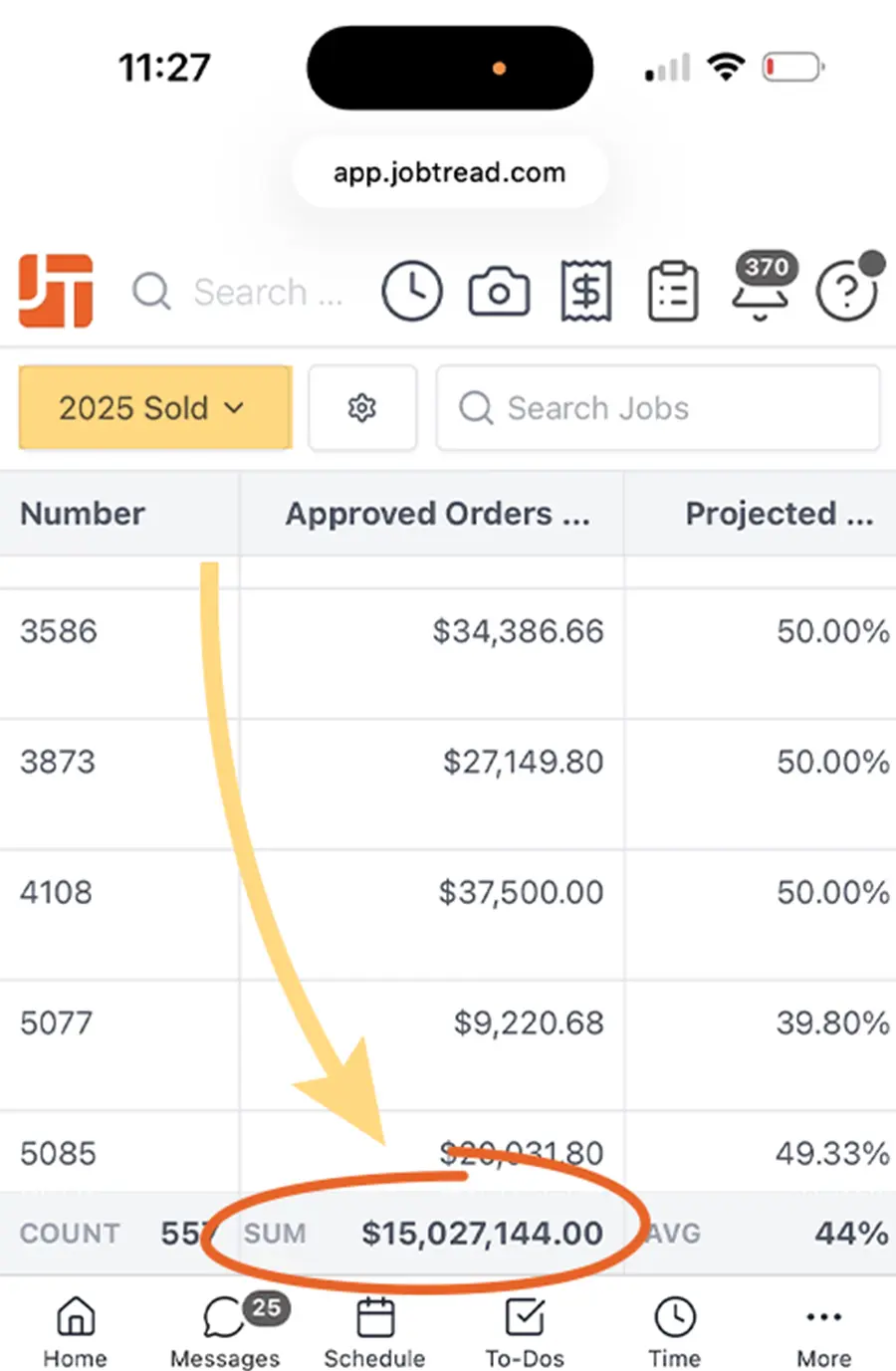
Task: Expand the 2025 Sold view dropdown
Action: tap(154, 408)
